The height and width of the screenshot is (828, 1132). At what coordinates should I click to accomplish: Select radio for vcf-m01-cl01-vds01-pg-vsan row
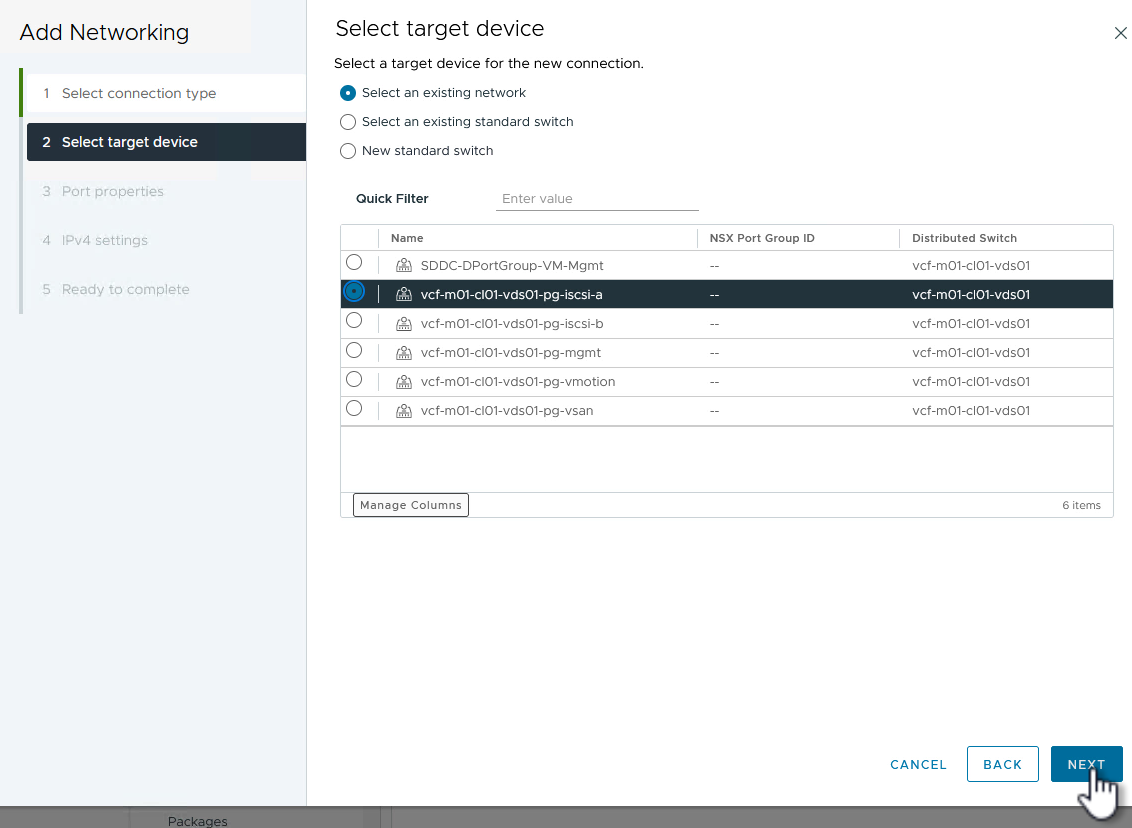tap(354, 409)
